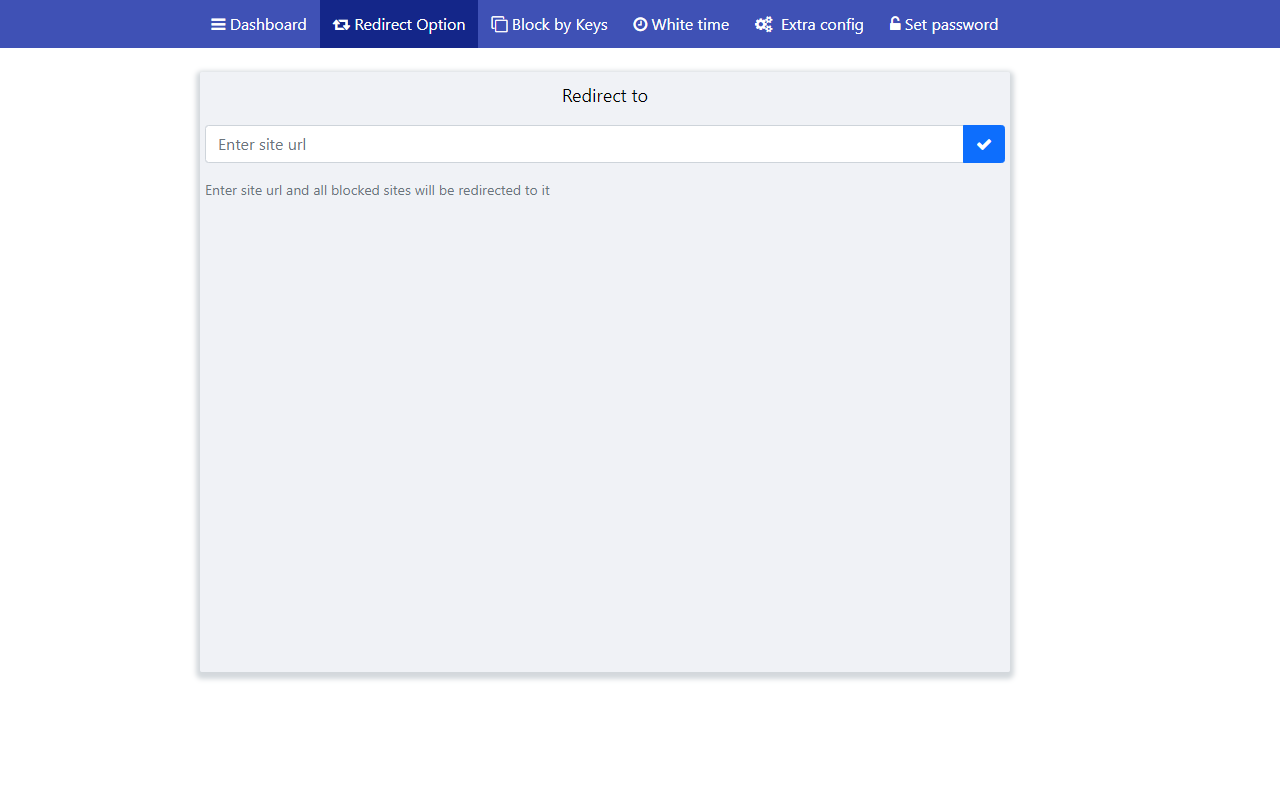Image resolution: width=1280 pixels, height=800 pixels.
Task: Go to the Set password screen
Action: (x=943, y=24)
